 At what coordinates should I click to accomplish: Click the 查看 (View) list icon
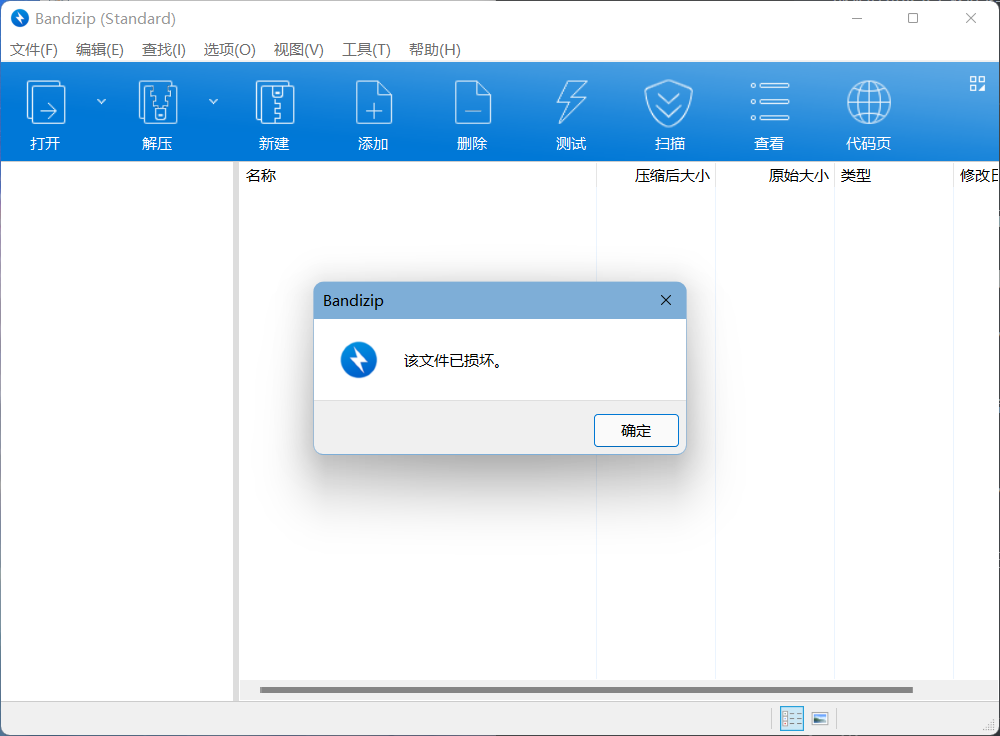coord(770,101)
